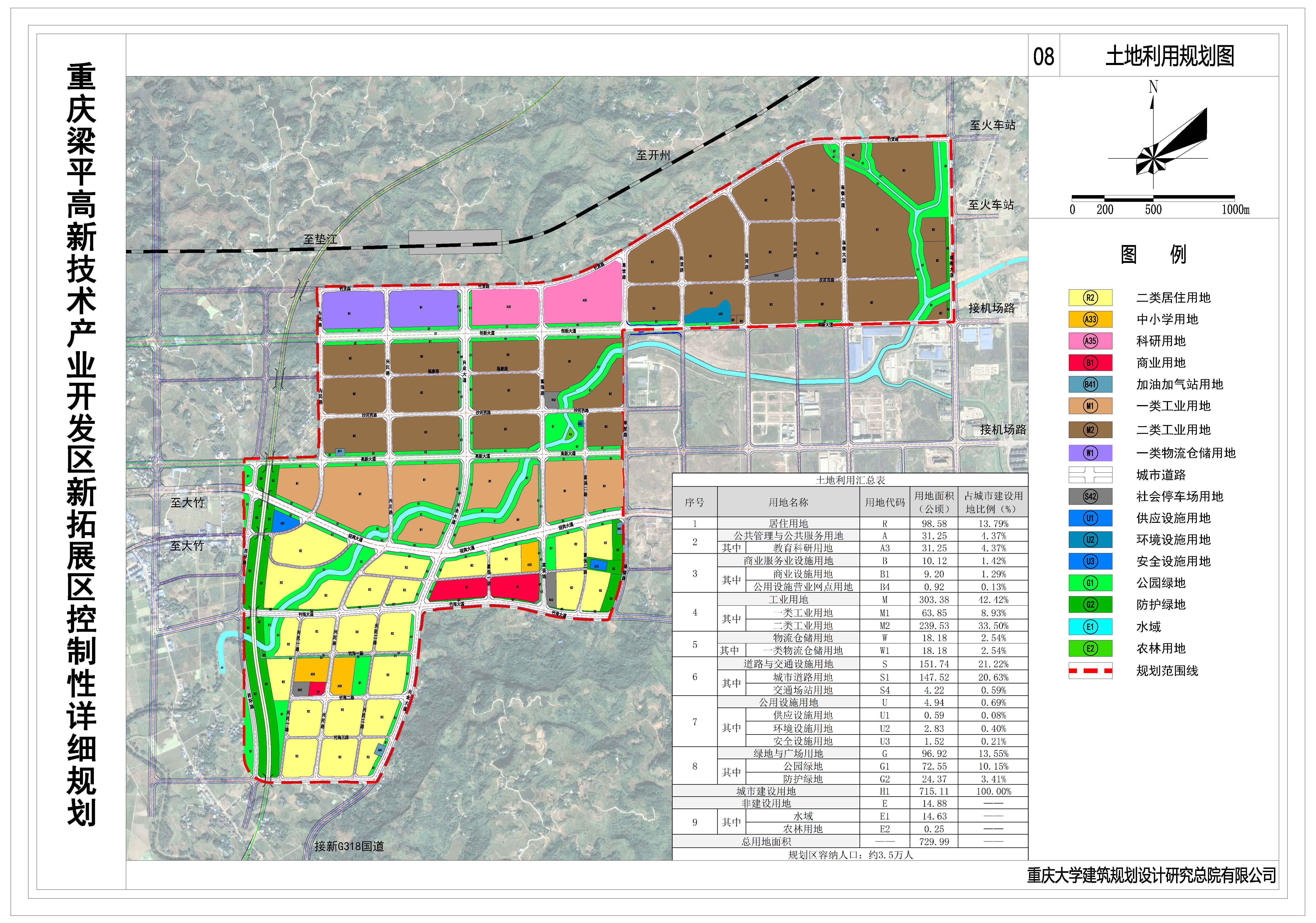
Task: Click the brown M2 legend swatch
Action: click(1090, 430)
